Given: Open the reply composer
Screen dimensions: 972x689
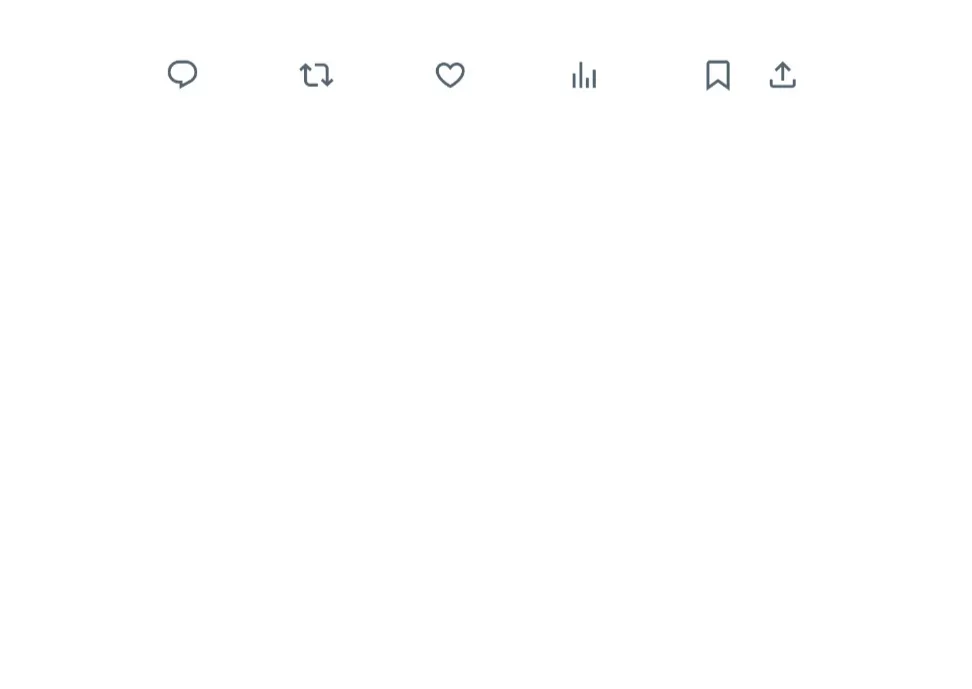Looking at the screenshot, I should tap(182, 75).
